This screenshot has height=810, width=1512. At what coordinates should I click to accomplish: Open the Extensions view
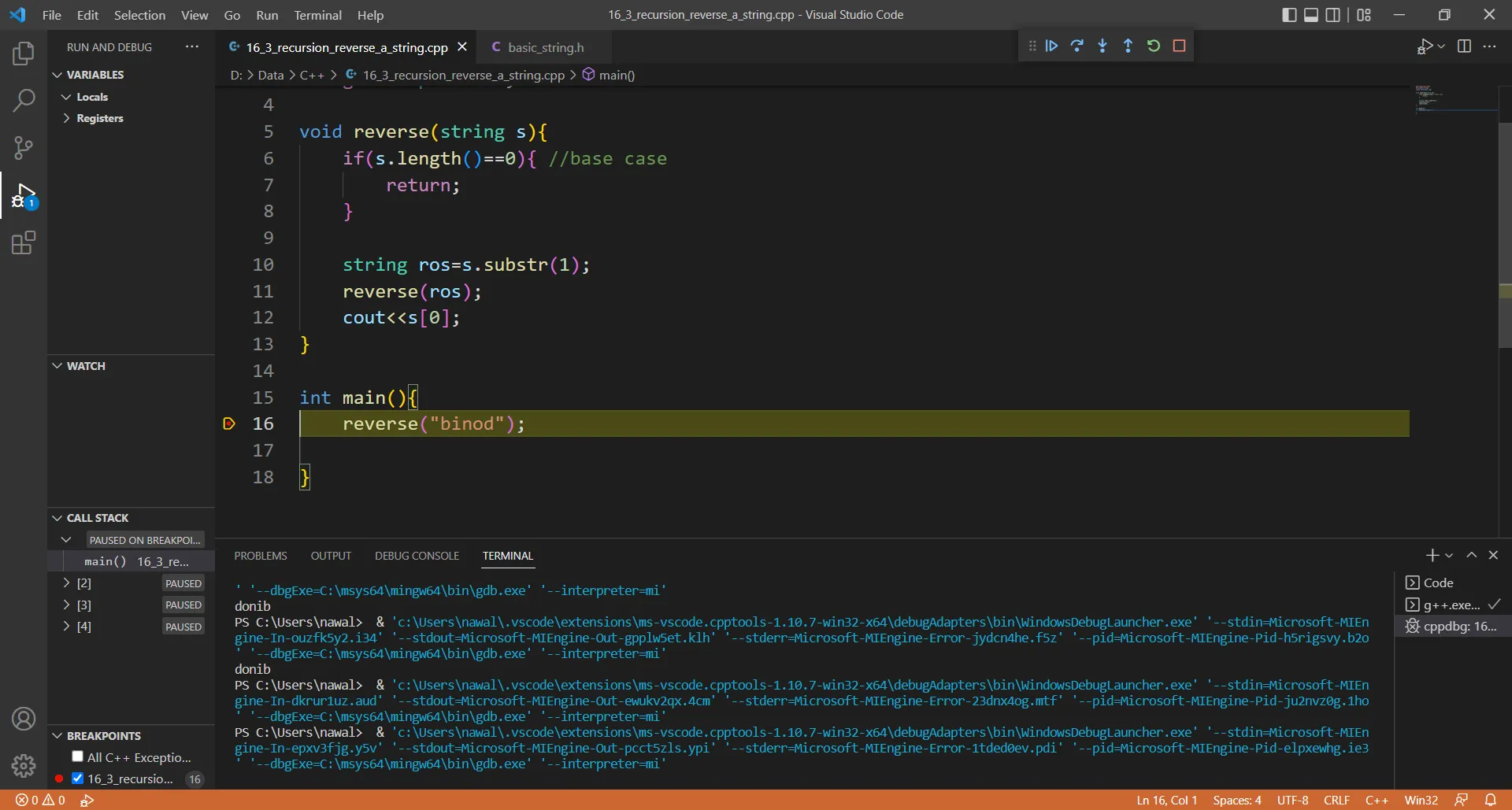pos(24,242)
